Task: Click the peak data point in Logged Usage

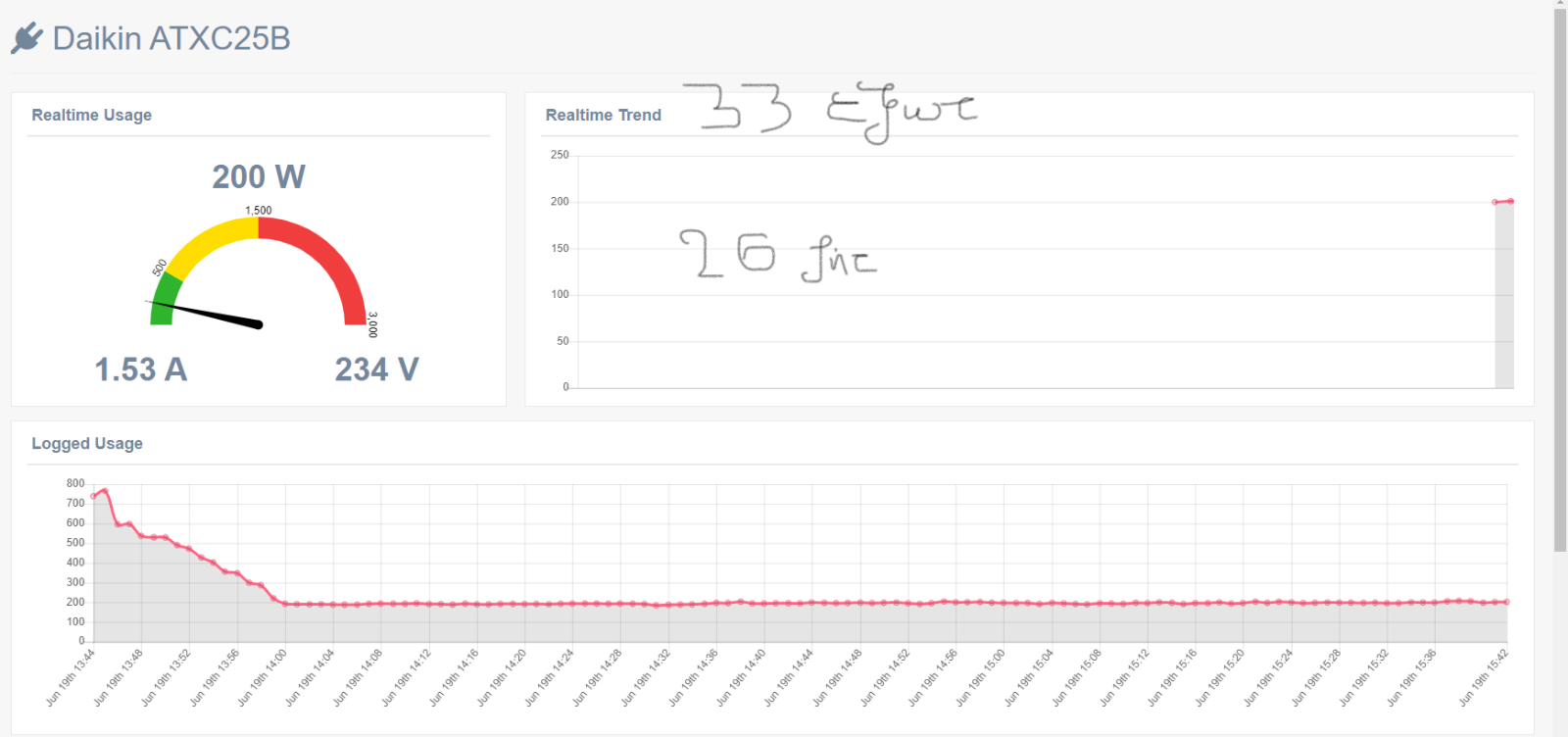Action: tap(105, 490)
